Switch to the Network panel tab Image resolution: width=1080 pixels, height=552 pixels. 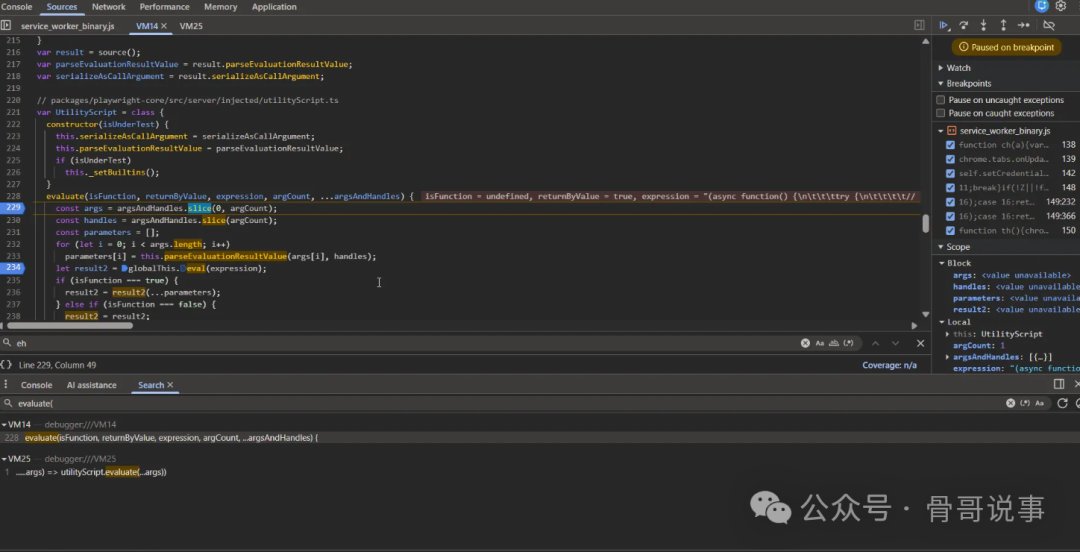pyautogui.click(x=109, y=7)
